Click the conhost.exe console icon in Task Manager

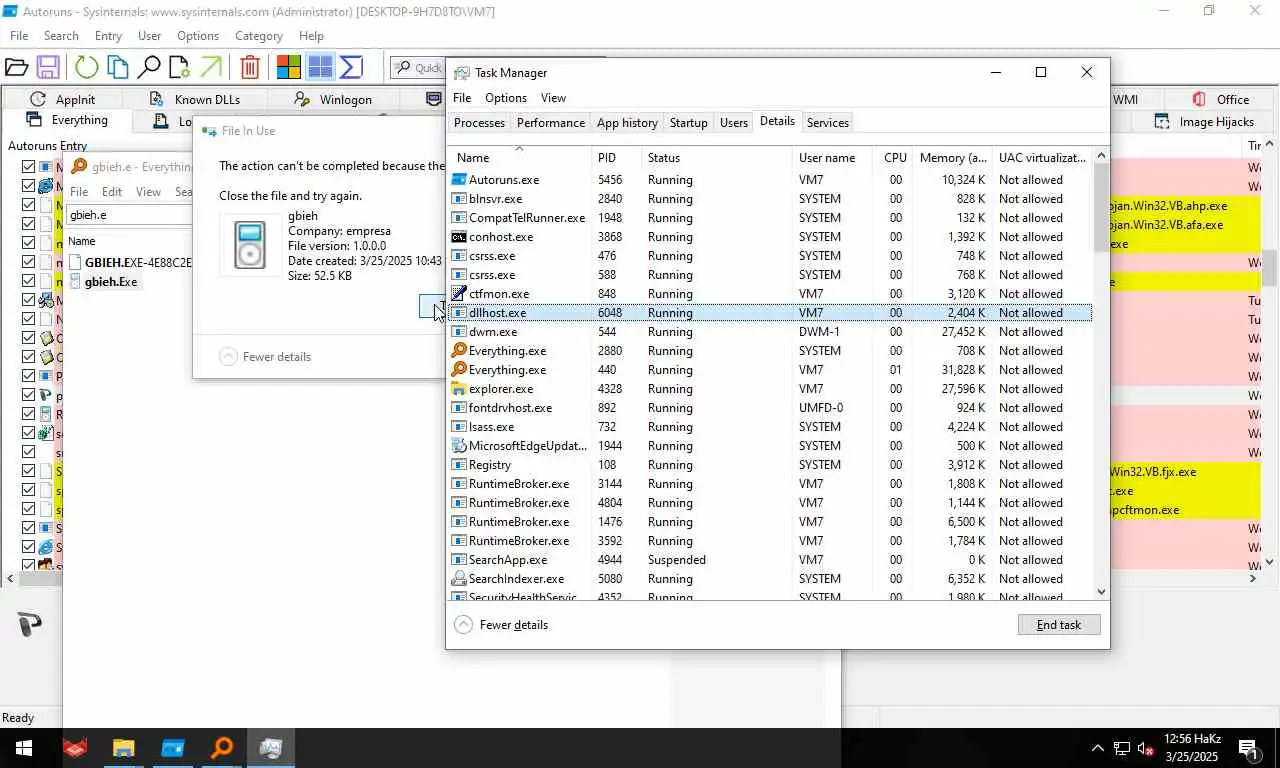point(459,237)
